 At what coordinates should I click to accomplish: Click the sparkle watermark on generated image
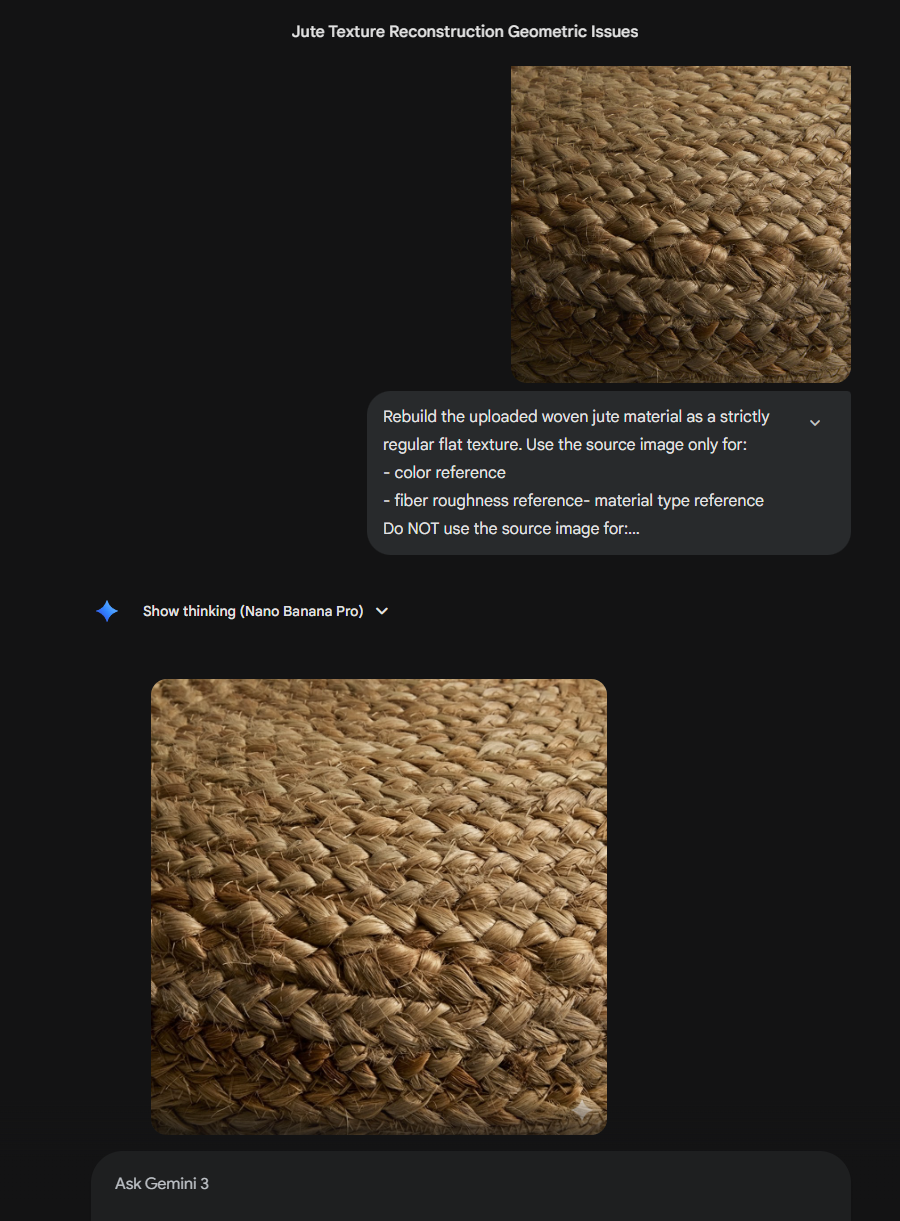coord(582,1110)
